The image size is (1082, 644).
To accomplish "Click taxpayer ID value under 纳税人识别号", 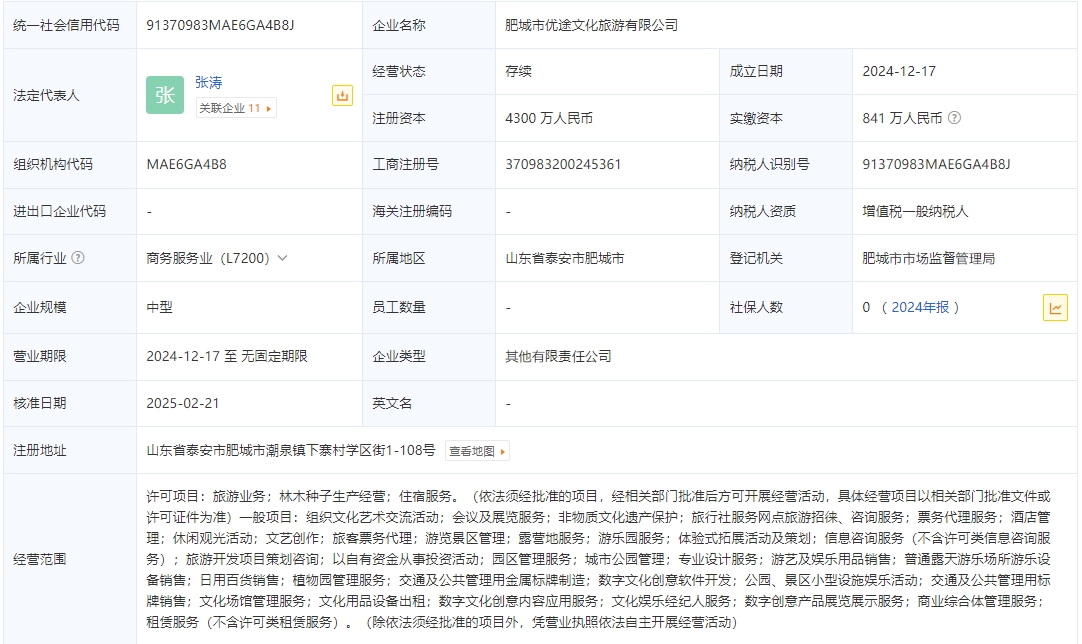I will click(x=936, y=164).
